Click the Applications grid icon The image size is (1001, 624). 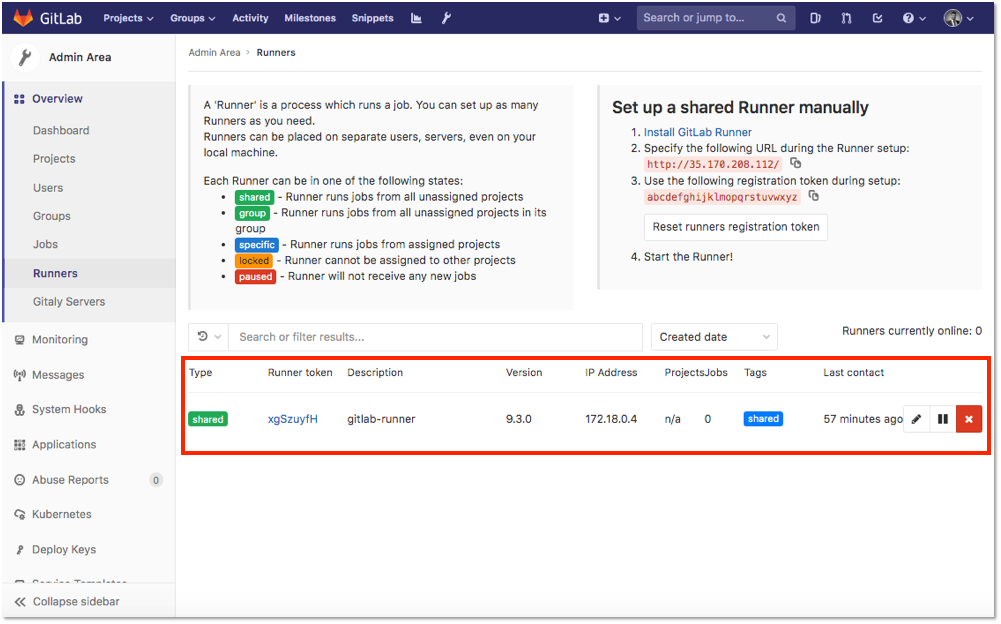20,445
